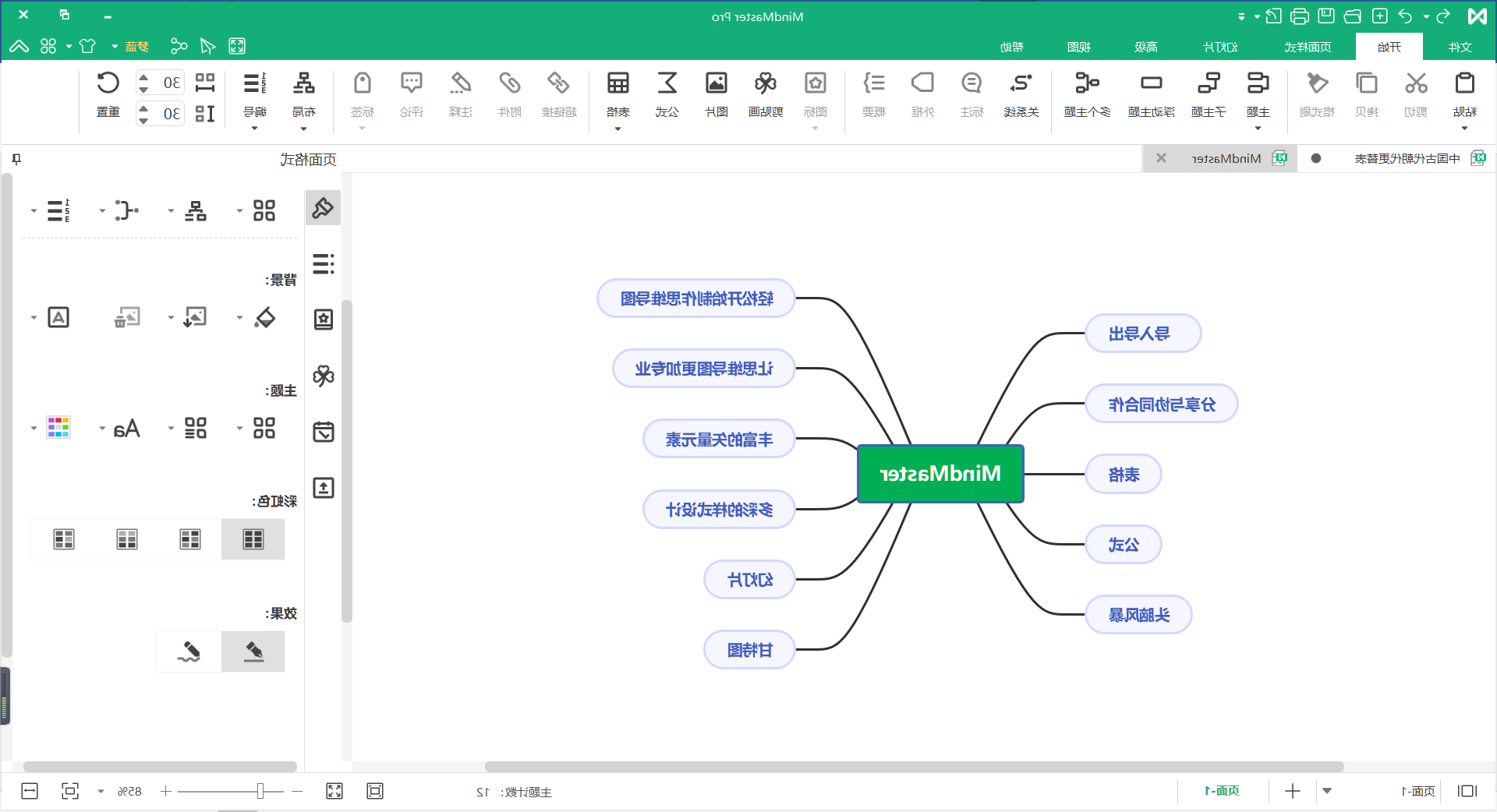
Task: Add an 附件 attachment
Action: (510, 94)
